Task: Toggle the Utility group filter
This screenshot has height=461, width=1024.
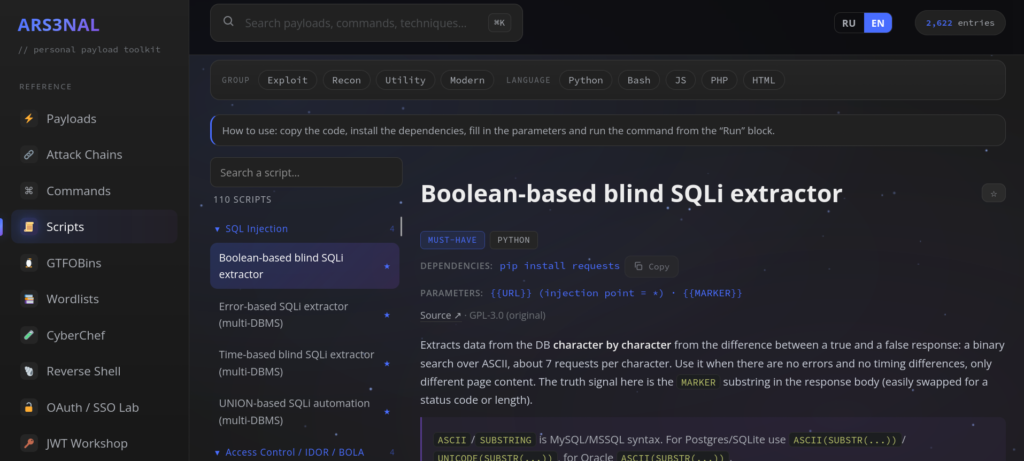Action: [405, 80]
